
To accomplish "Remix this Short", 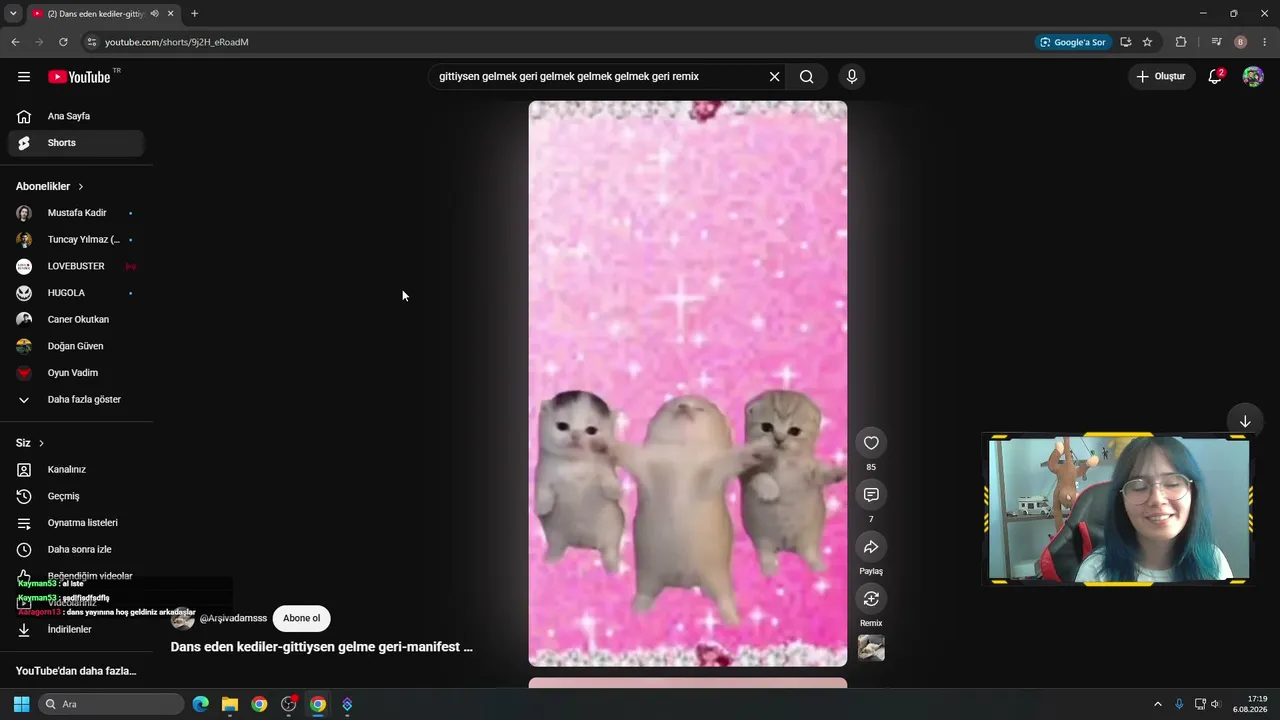I will 871,599.
